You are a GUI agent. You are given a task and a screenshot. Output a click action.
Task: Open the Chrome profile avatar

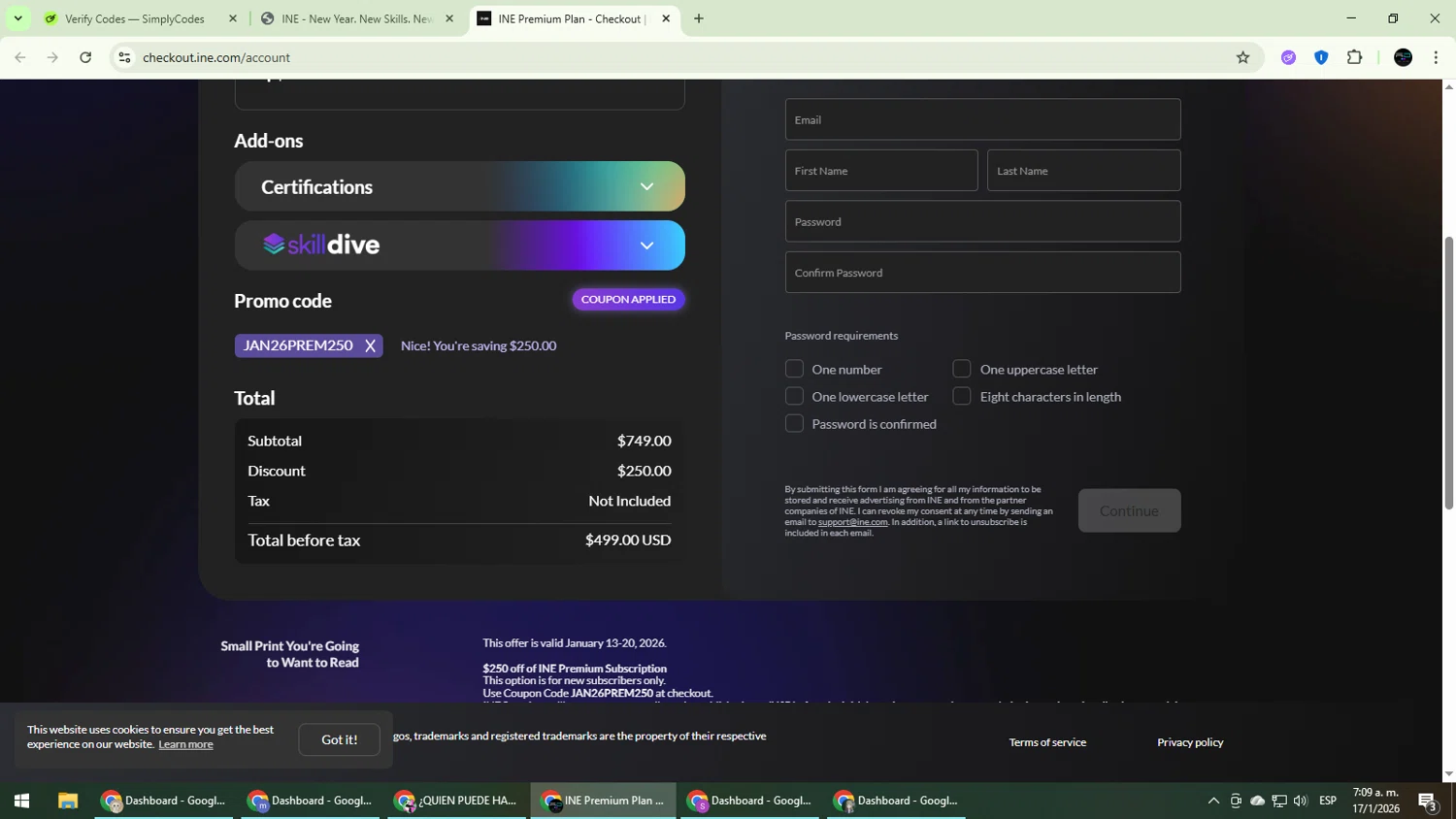(x=1403, y=57)
